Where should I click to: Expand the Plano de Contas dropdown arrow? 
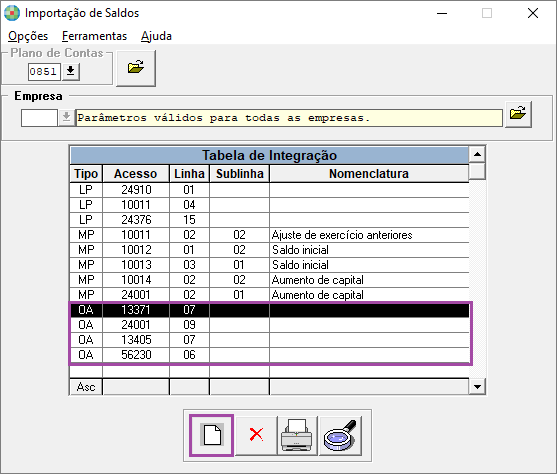click(x=71, y=72)
